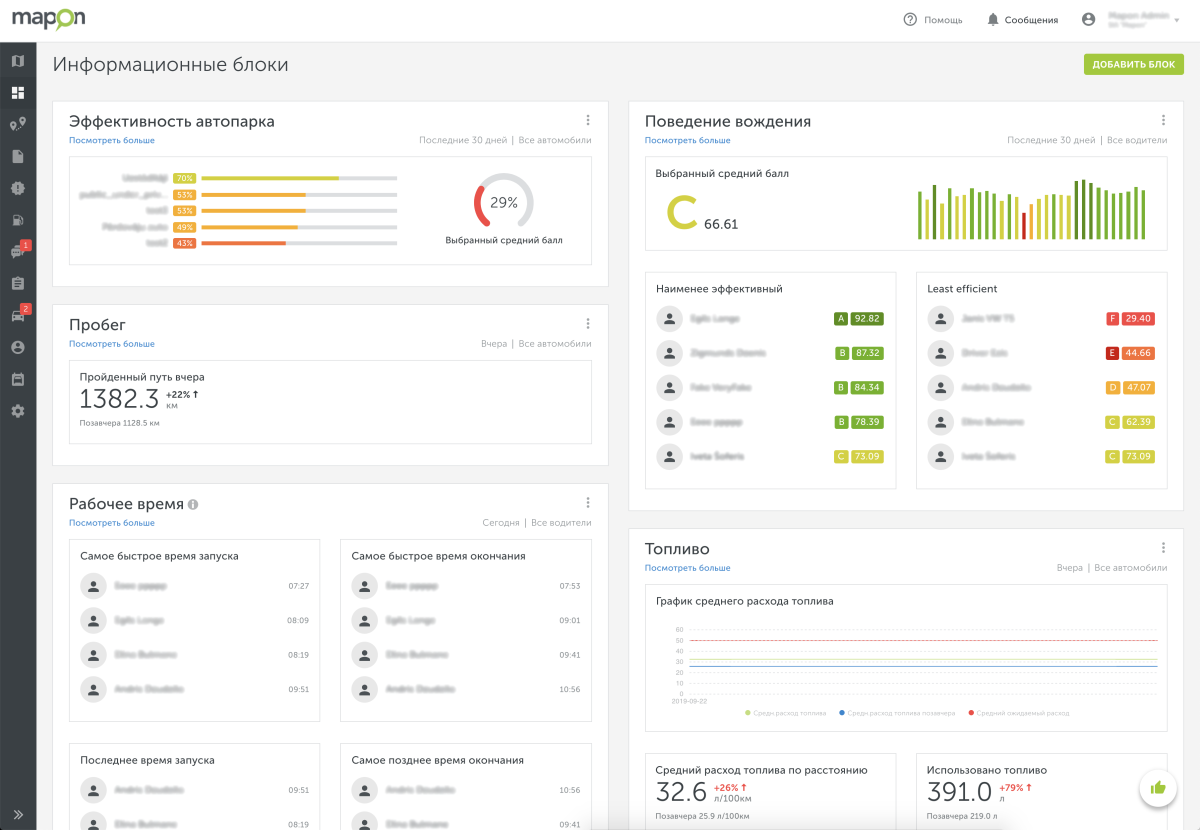Open the fuel pump sidebar icon
Image resolution: width=1200 pixels, height=830 pixels.
pos(17,220)
